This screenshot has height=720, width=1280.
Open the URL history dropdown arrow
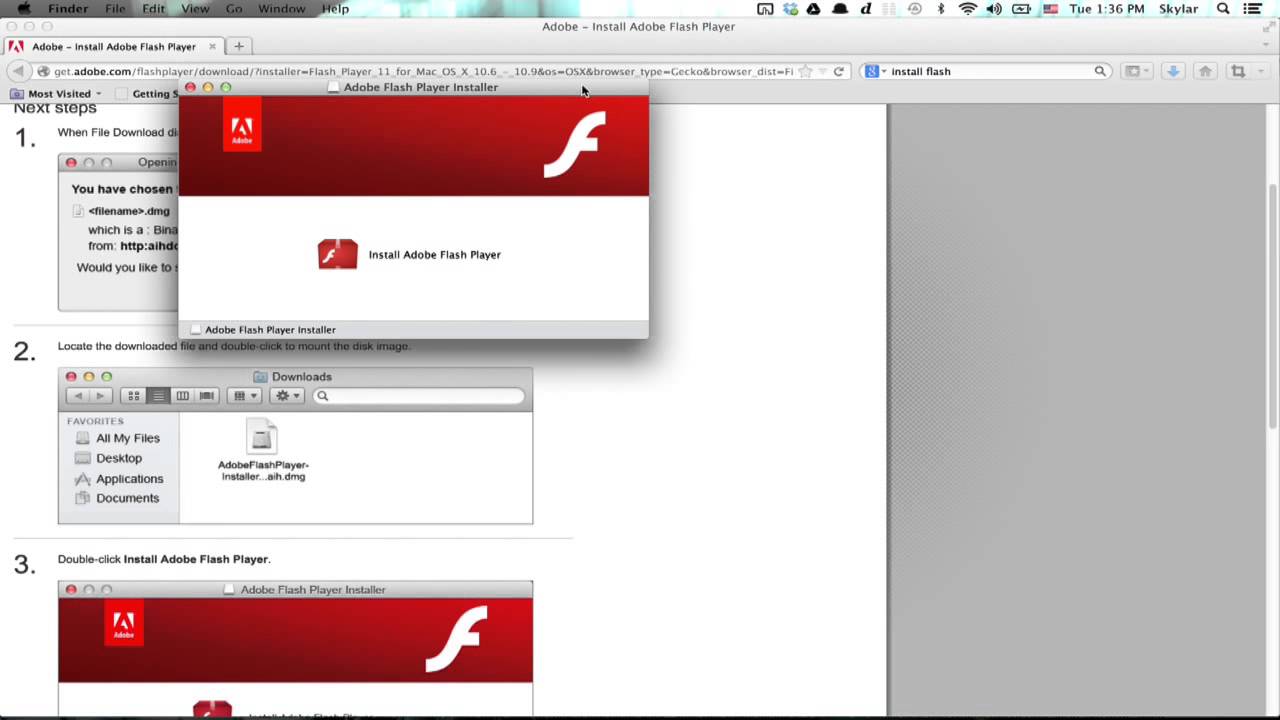pos(822,71)
